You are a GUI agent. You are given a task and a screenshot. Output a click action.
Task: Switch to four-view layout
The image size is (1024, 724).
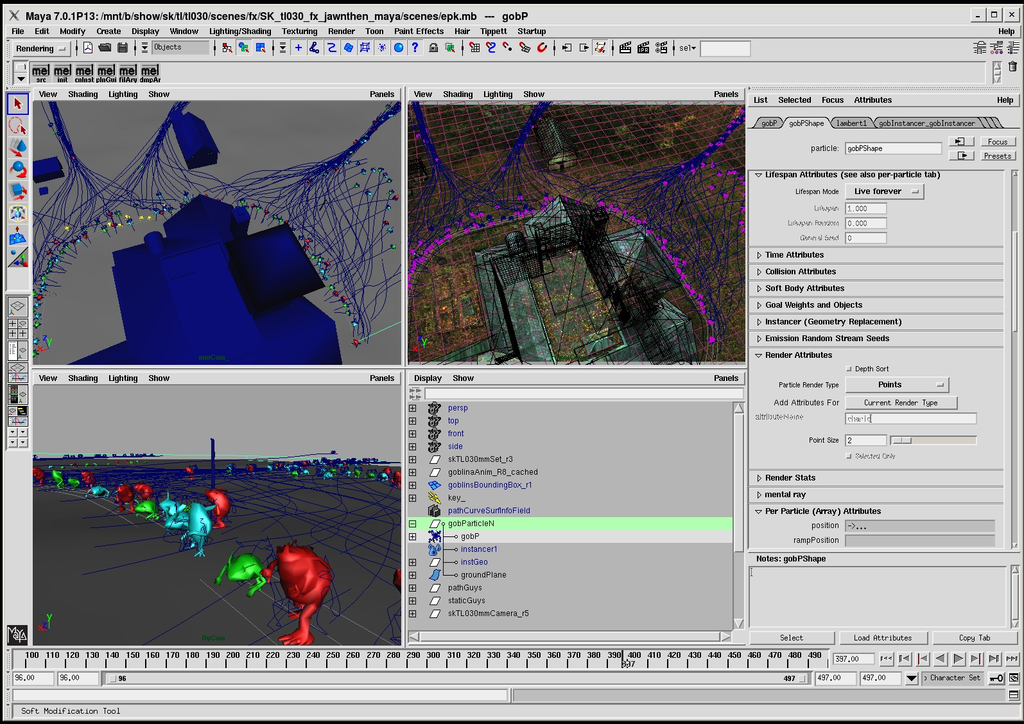(x=18, y=328)
